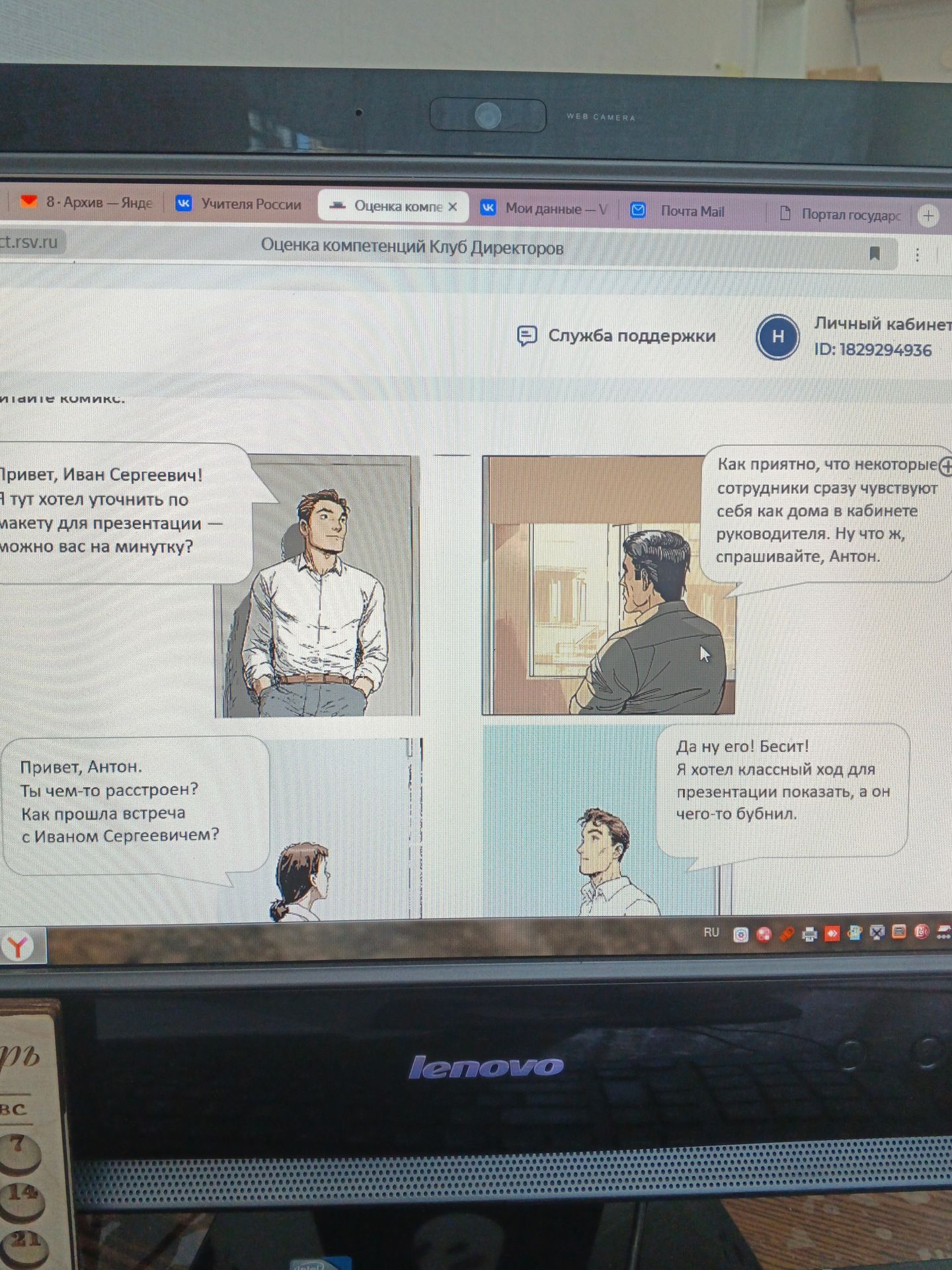
Task: Click speech bubble 'Привет, Иван Сергеевич!'
Action: pyautogui.click(x=126, y=512)
